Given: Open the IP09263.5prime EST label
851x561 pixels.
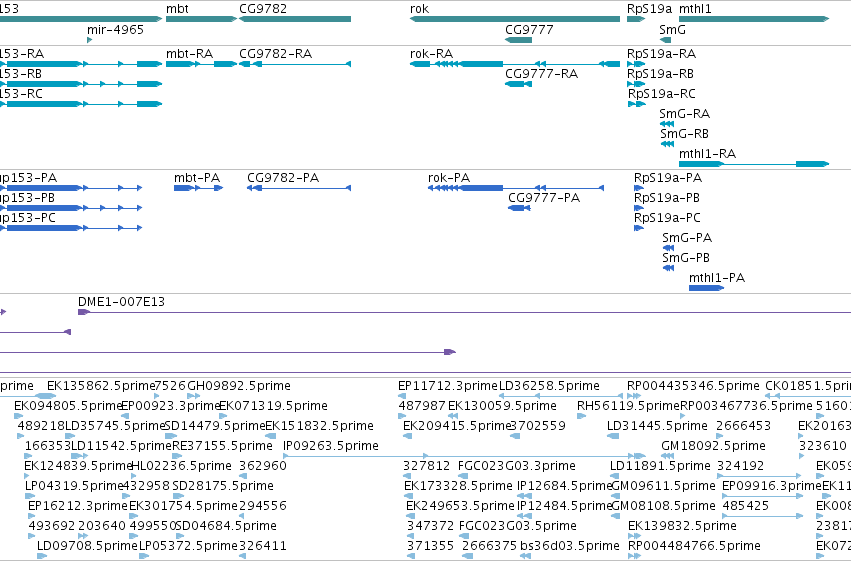Looking at the screenshot, I should click(x=331, y=447).
